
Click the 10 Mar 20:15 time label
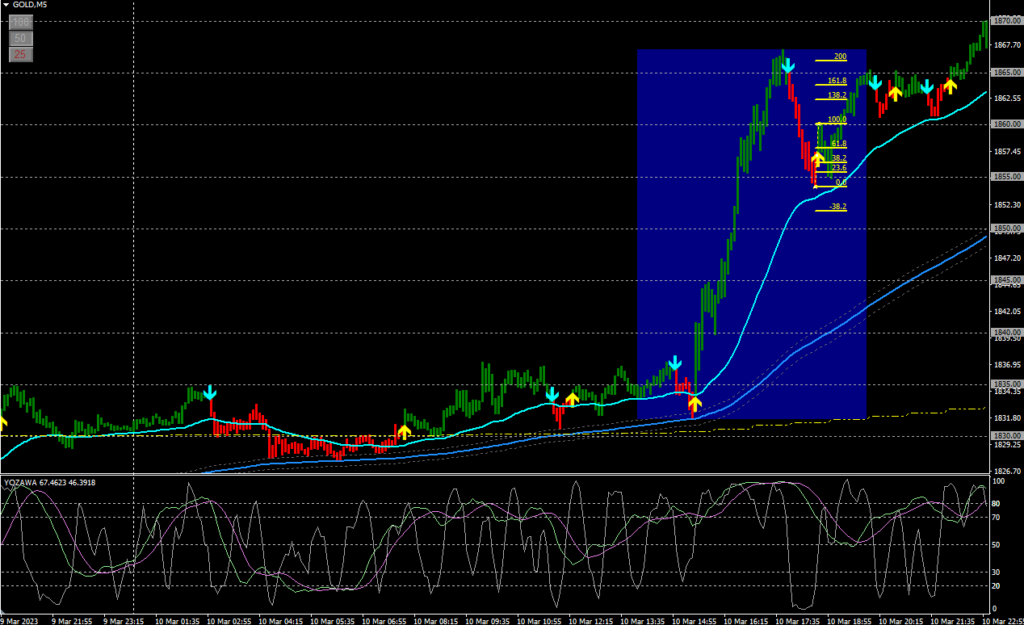click(x=901, y=620)
